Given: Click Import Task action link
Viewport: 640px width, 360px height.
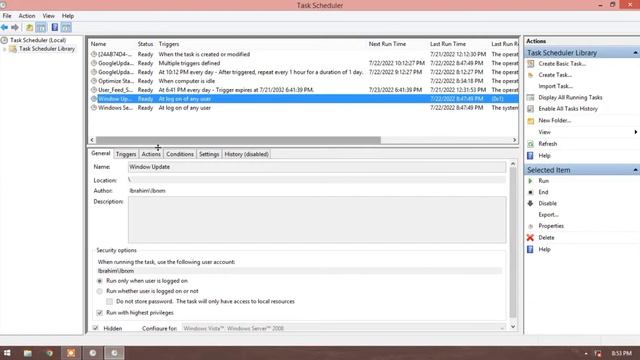Looking at the screenshot, I should click(556, 86).
